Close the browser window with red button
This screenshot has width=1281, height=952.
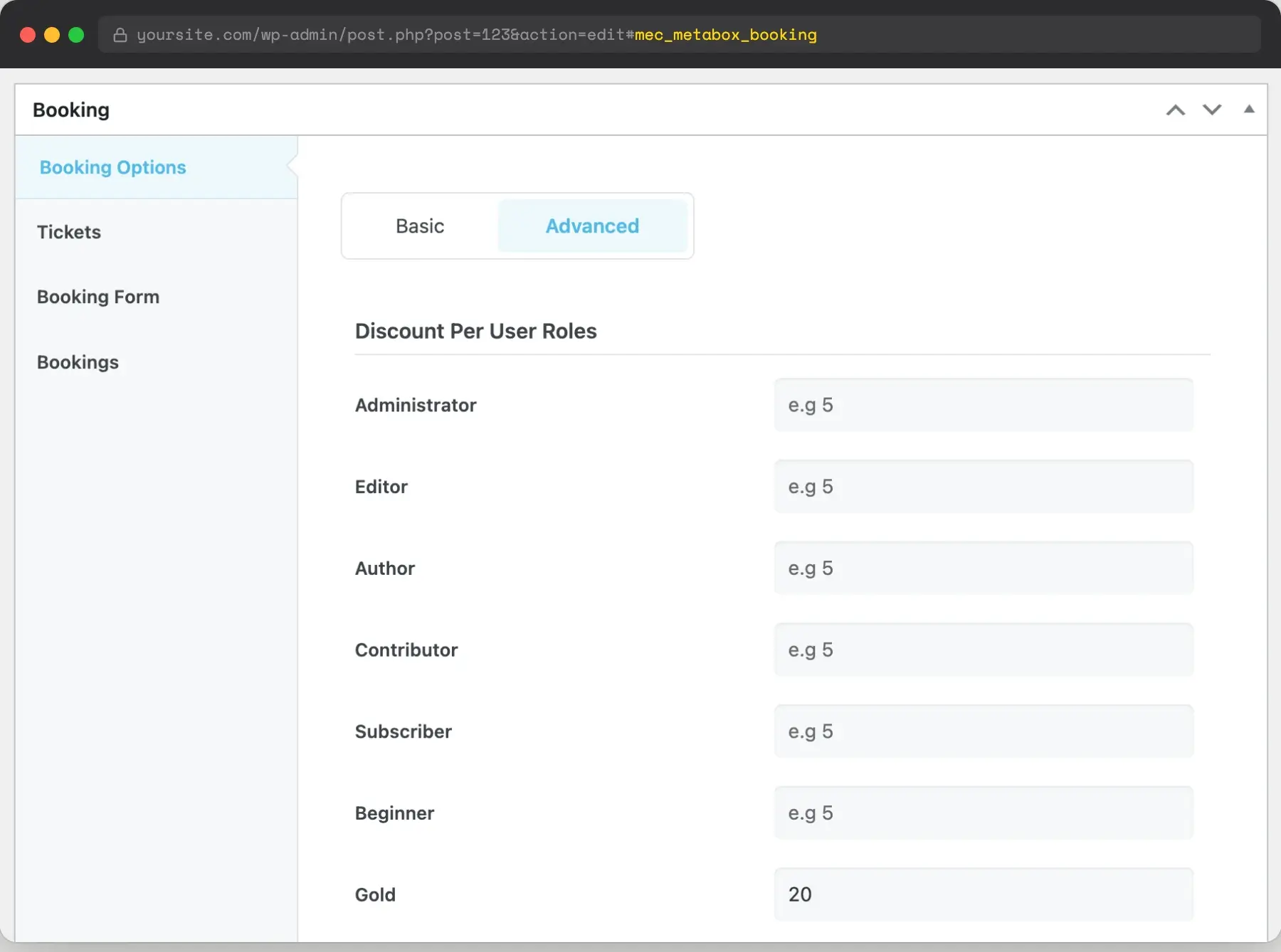pyautogui.click(x=28, y=35)
